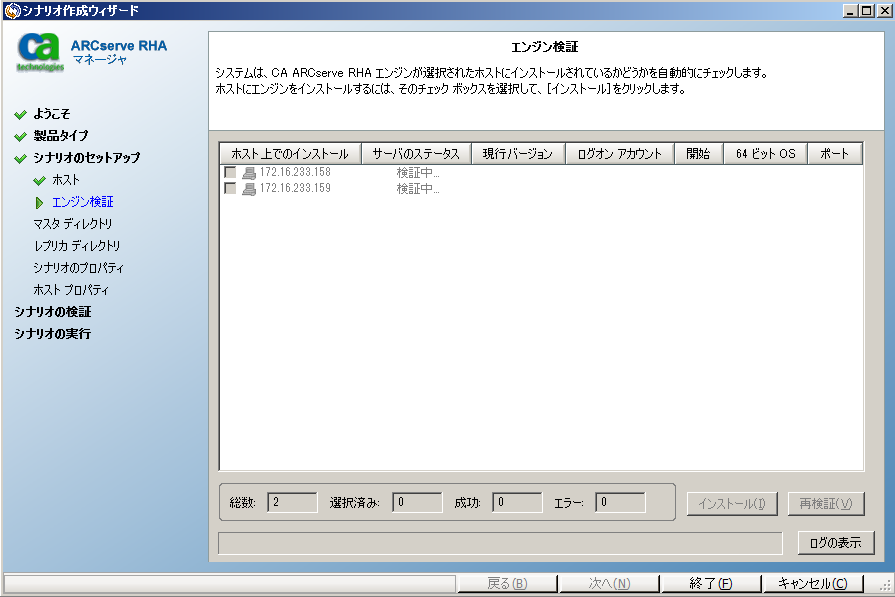Select シナリオの実行 in sidebar

coord(53,334)
